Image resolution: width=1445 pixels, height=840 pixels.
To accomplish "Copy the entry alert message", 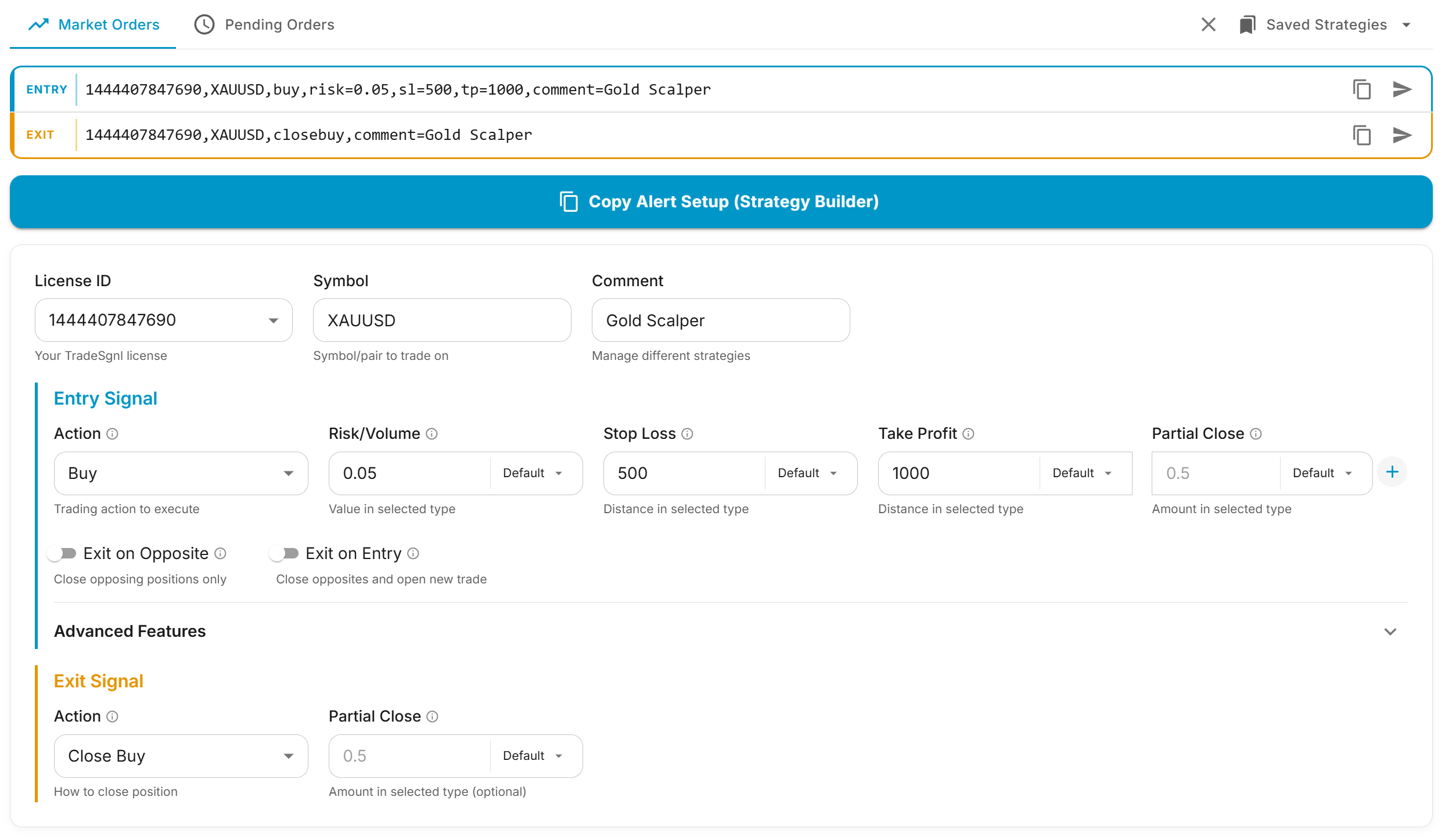I will pos(1362,89).
